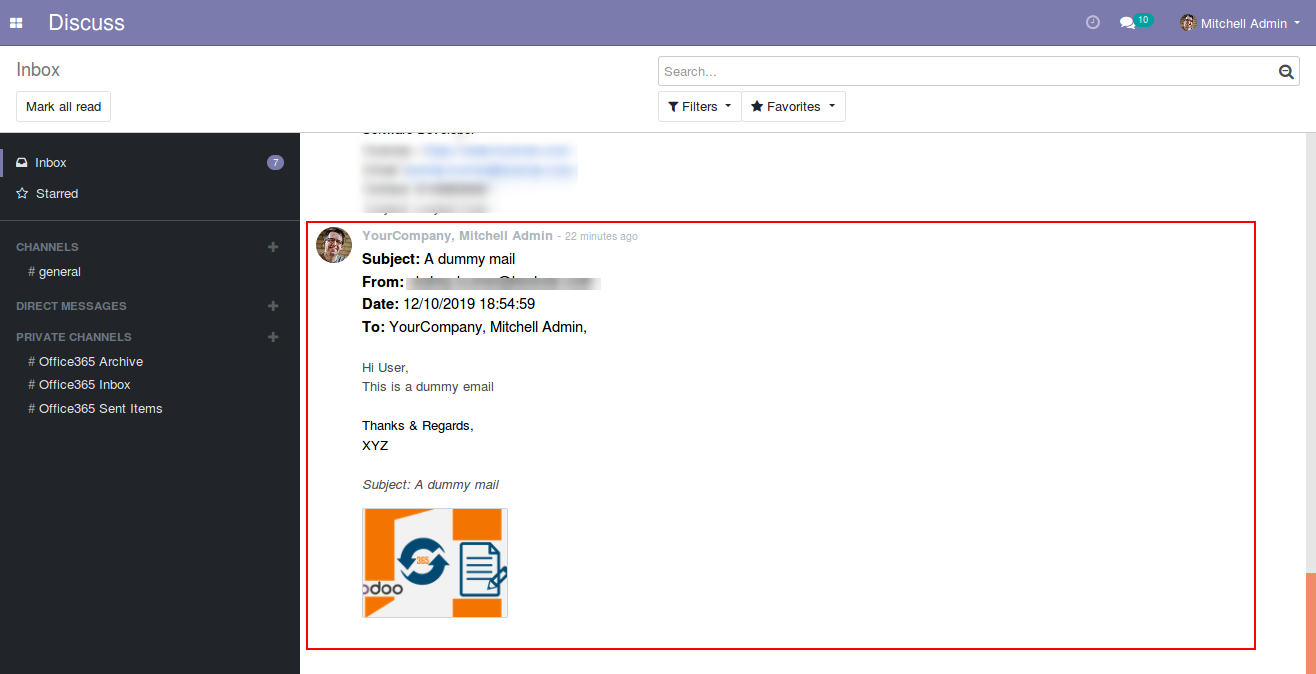1316x674 pixels.
Task: Add a new channel with plus icon
Action: [x=273, y=247]
